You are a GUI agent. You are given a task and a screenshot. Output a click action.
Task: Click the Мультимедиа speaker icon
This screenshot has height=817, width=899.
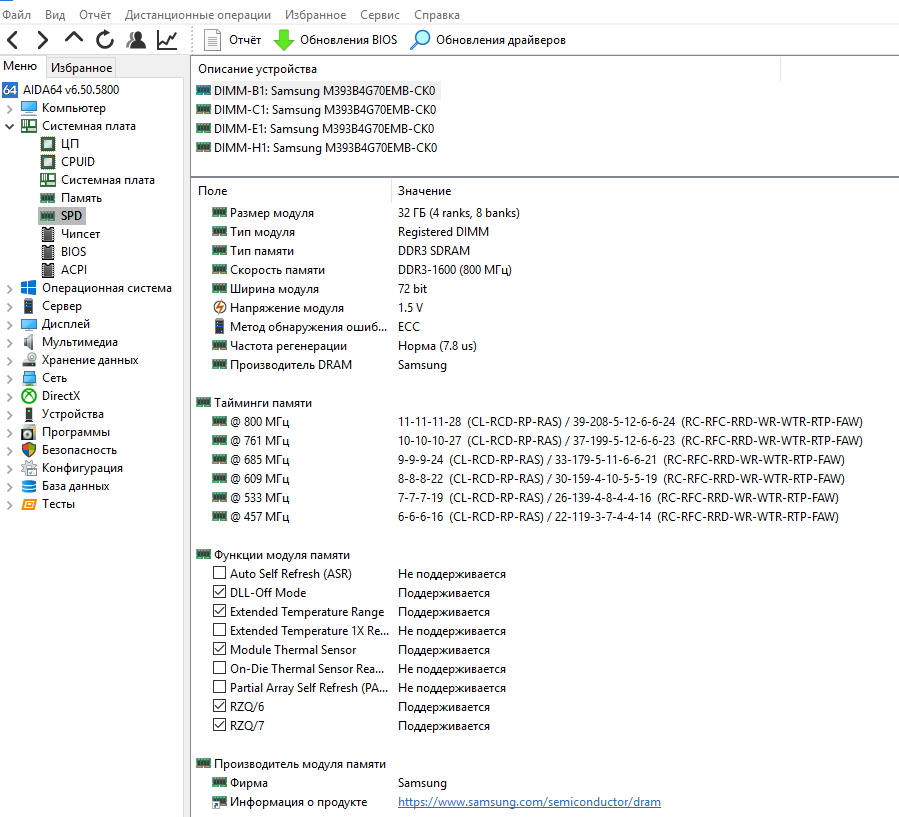(x=29, y=342)
